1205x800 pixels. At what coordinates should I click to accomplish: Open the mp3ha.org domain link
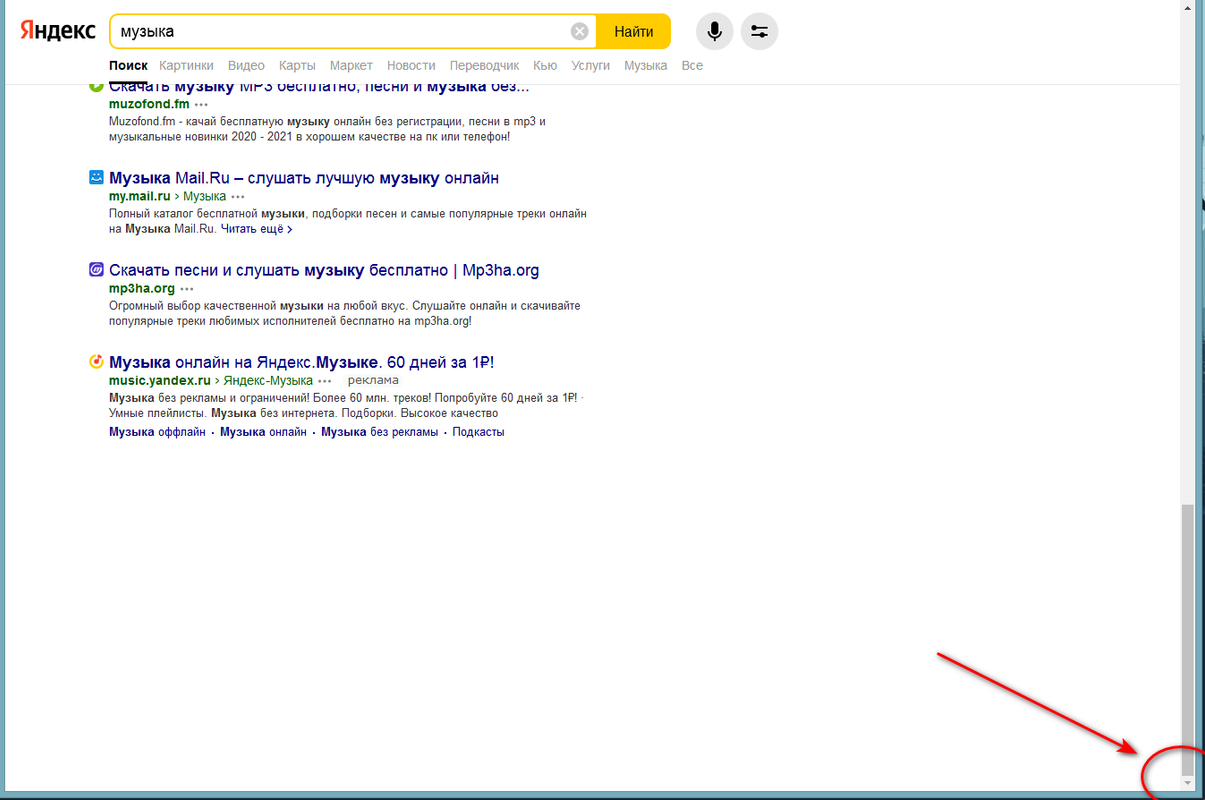click(142, 289)
